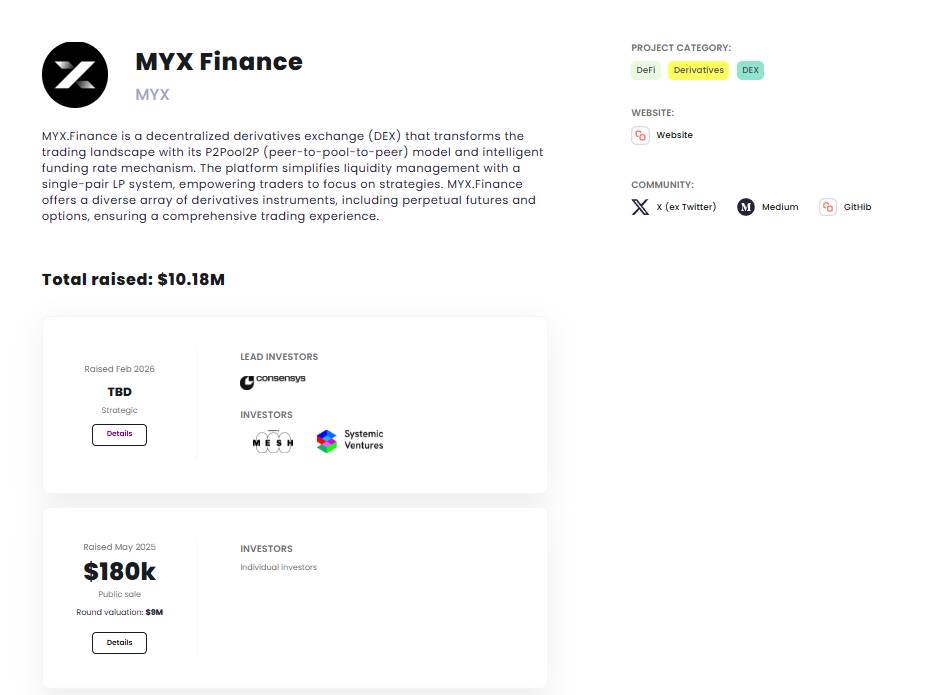This screenshot has width=925, height=695.
Task: Click the DeFi category tag
Action: pyautogui.click(x=645, y=70)
